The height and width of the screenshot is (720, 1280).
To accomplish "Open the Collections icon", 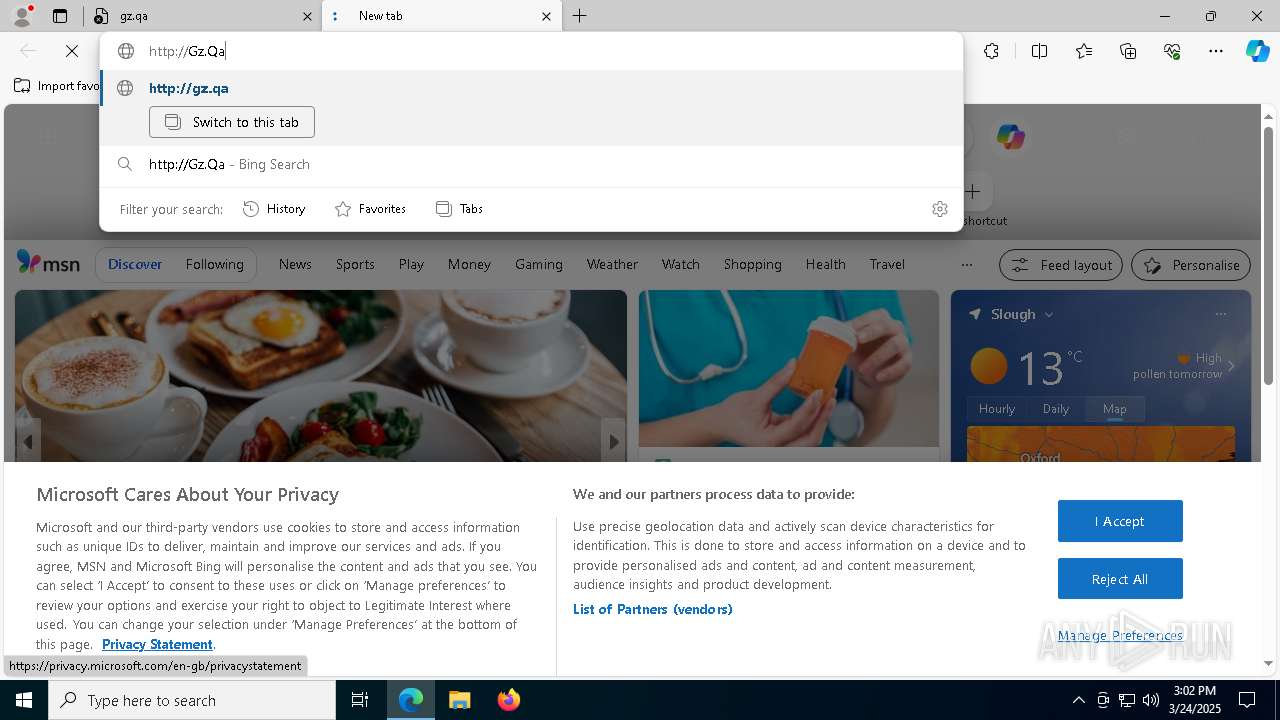I will [1128, 51].
